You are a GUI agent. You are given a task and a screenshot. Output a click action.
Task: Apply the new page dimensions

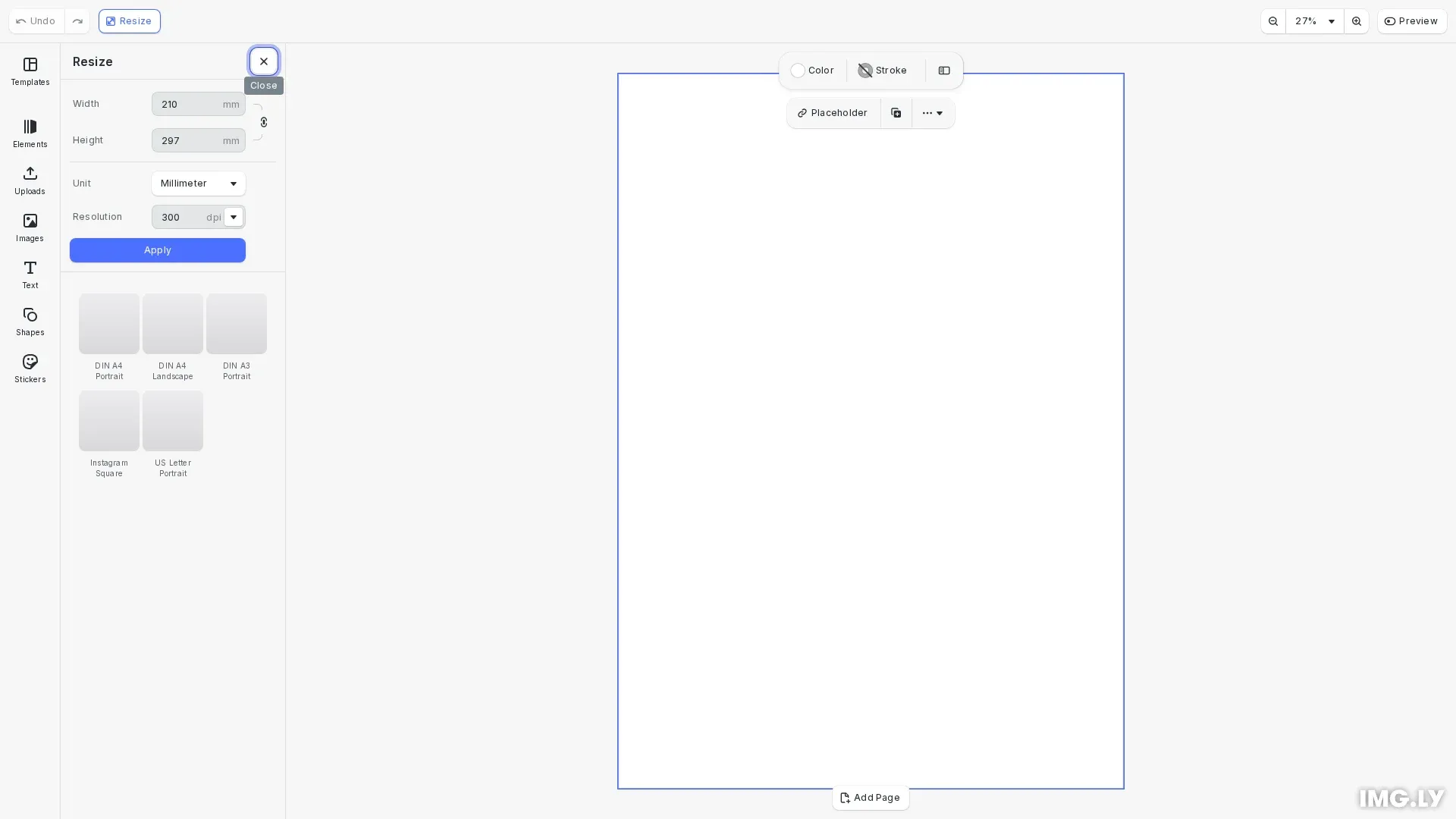[157, 250]
